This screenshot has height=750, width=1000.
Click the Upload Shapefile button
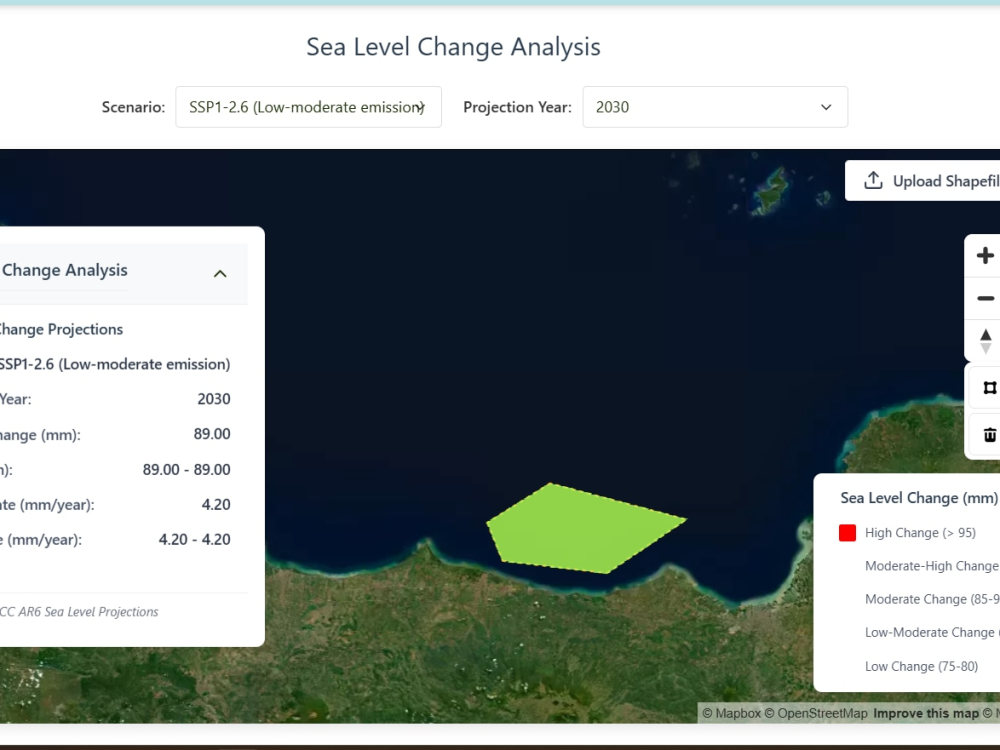(x=922, y=181)
